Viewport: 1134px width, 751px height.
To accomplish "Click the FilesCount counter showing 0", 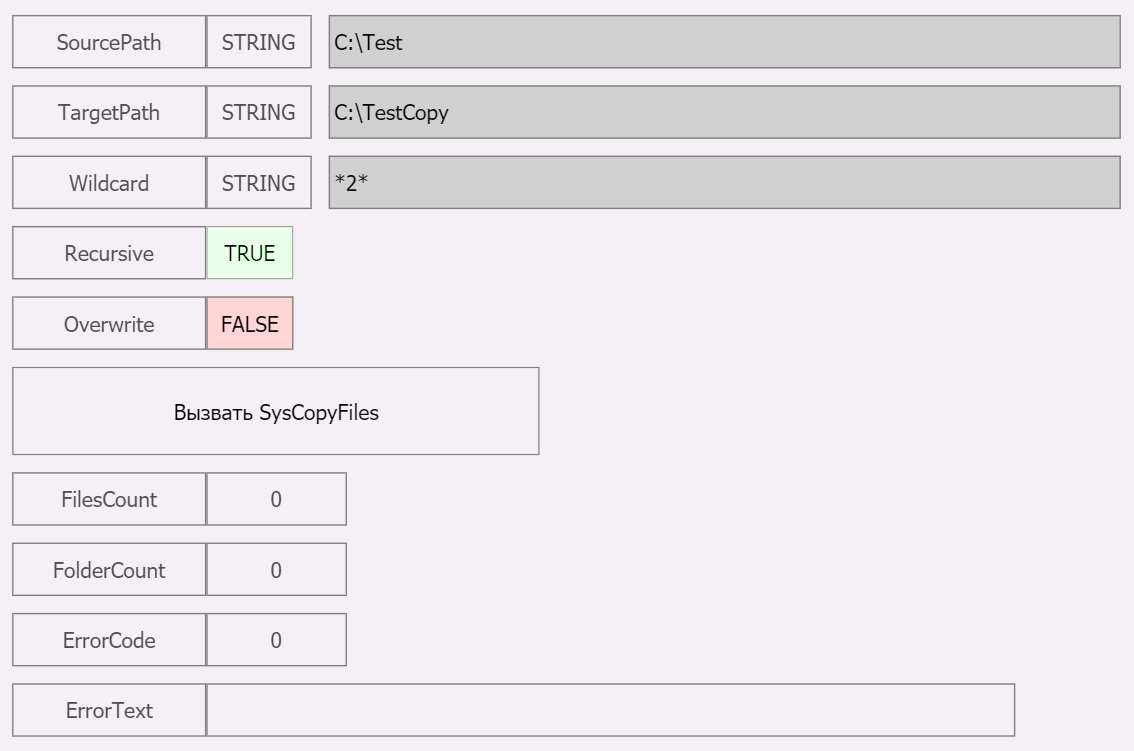I will [276, 499].
